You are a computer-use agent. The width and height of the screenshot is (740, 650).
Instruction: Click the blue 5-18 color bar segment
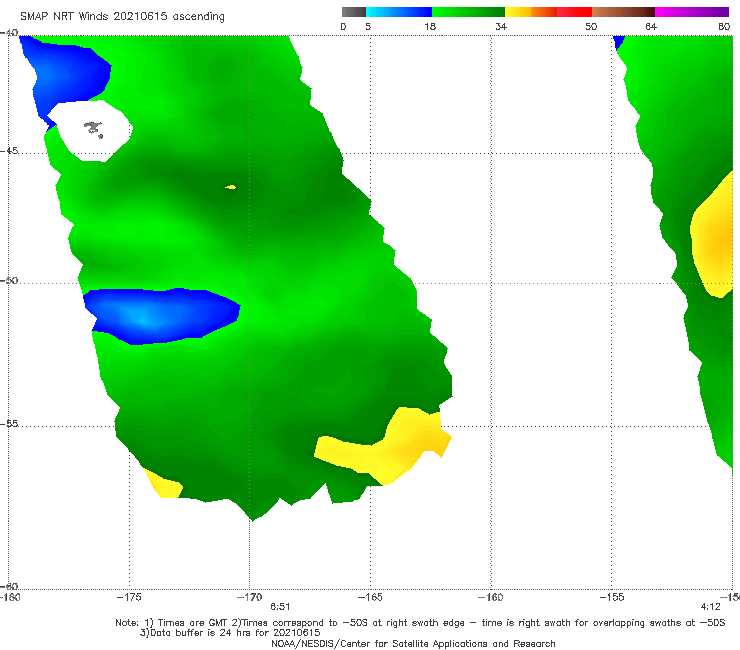click(399, 12)
